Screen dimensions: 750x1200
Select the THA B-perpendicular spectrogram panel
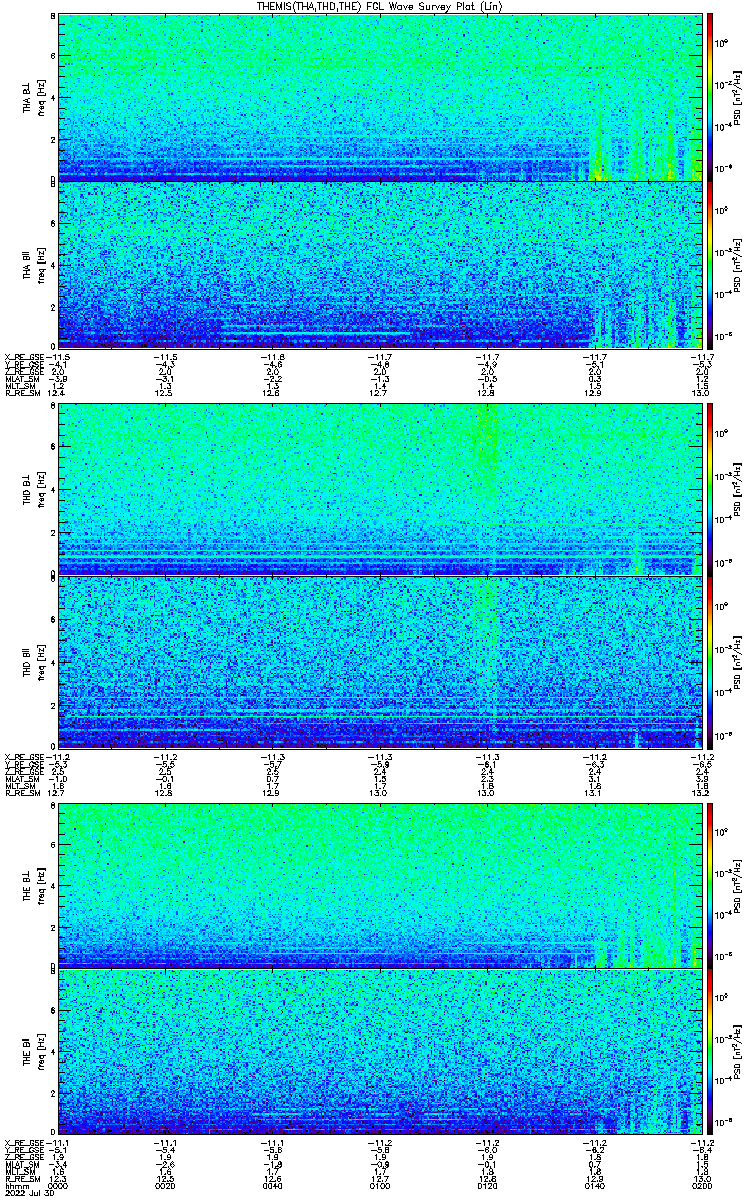pos(379,97)
